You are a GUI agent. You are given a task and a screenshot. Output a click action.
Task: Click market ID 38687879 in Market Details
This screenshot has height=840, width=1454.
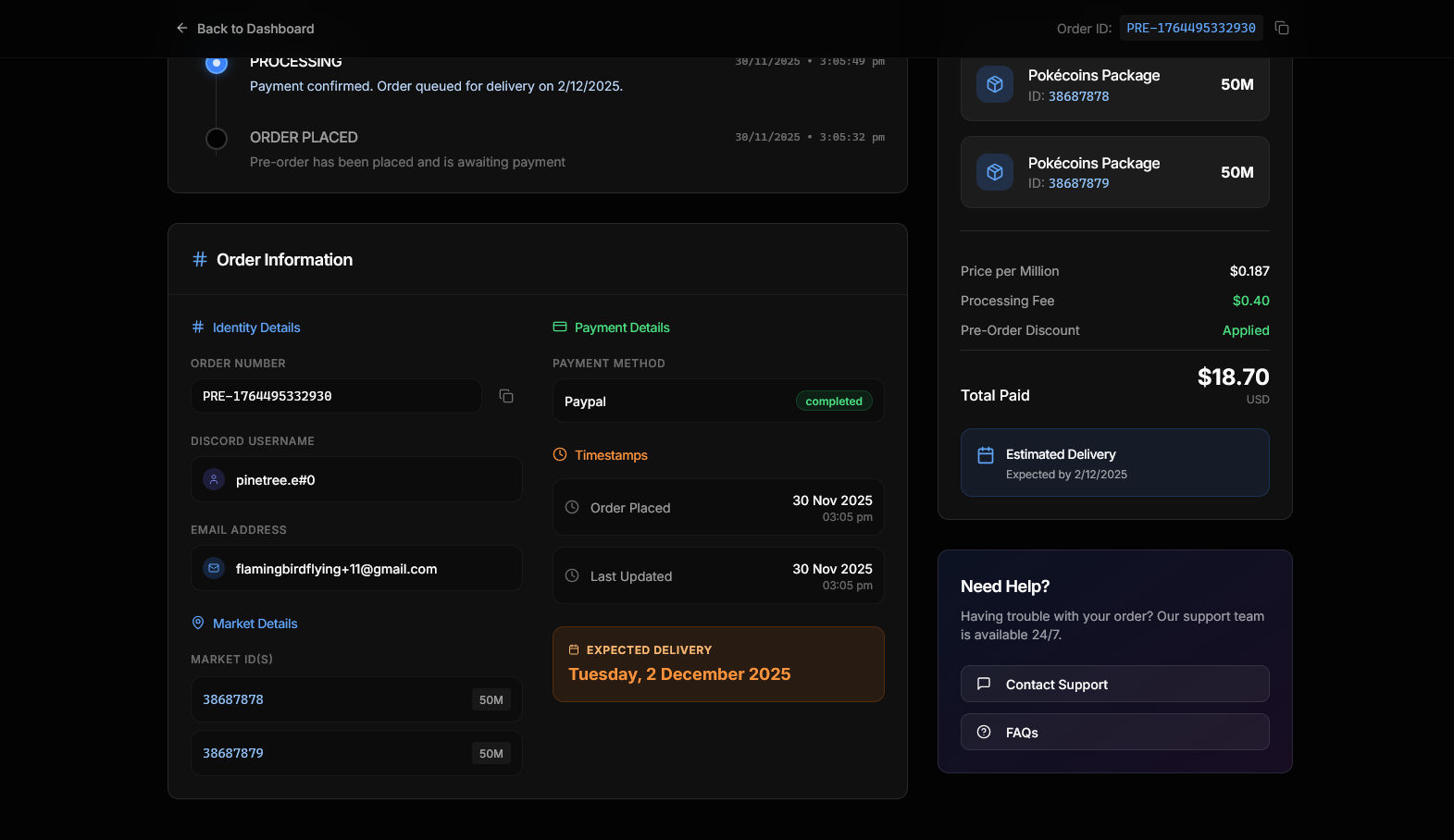click(233, 753)
